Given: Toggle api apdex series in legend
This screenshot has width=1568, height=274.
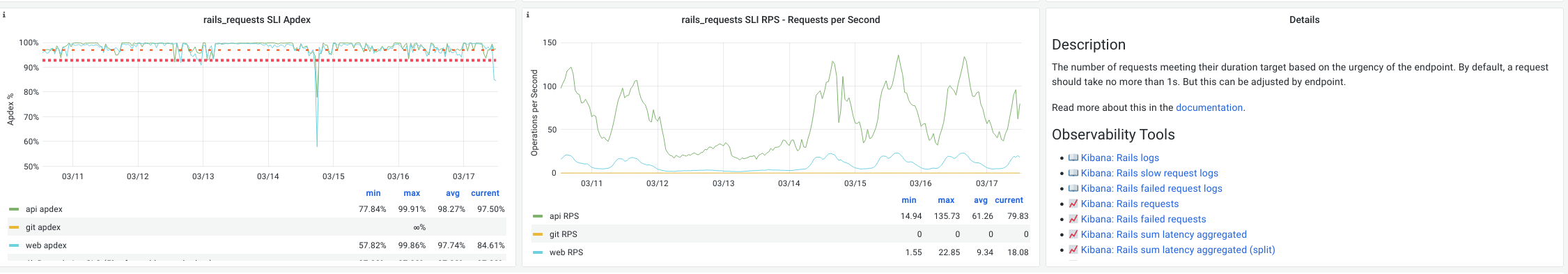Looking at the screenshot, I should [44, 209].
